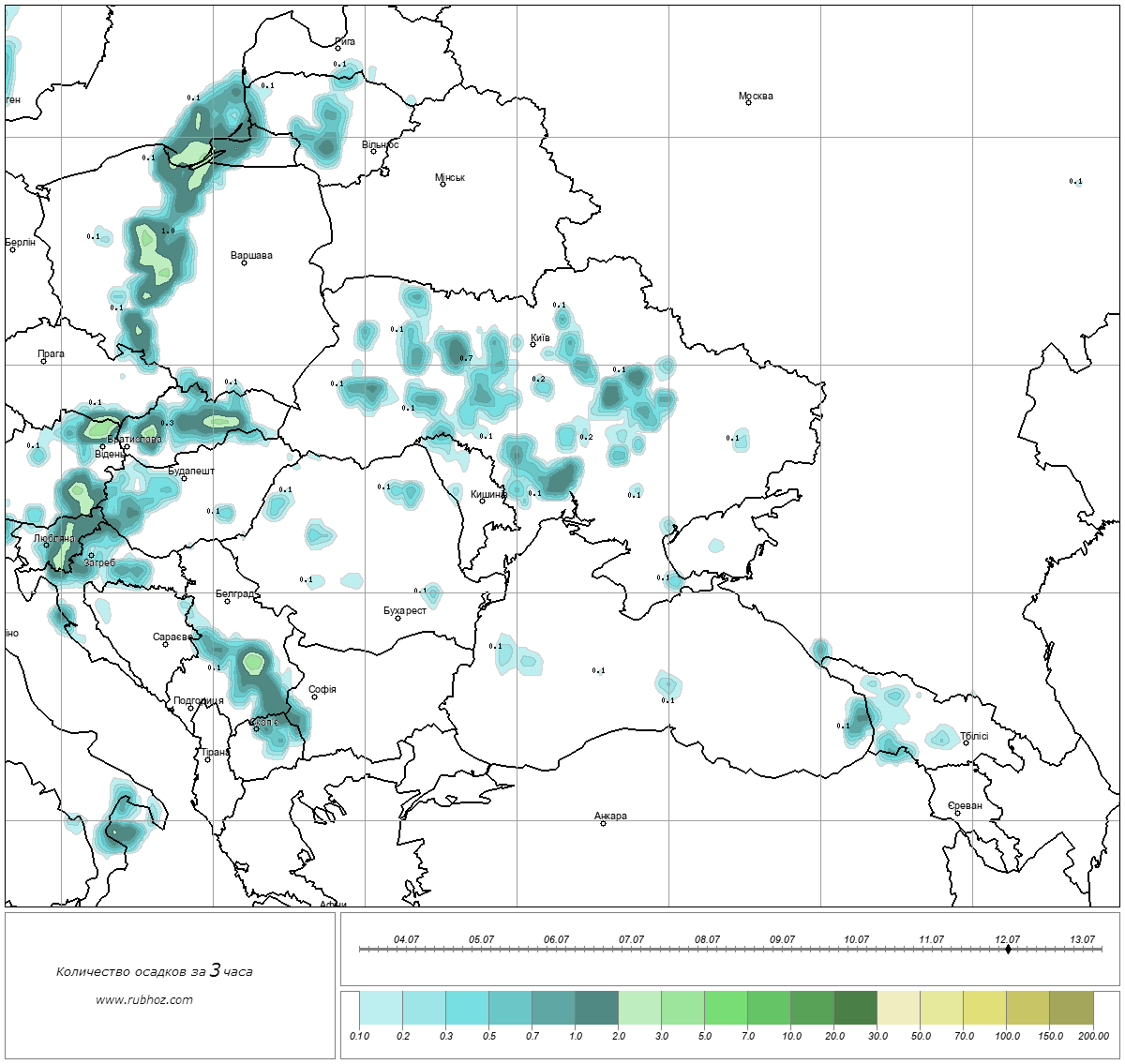Select the Тбілісі city marker
The width and height of the screenshot is (1125, 1064).
click(966, 743)
